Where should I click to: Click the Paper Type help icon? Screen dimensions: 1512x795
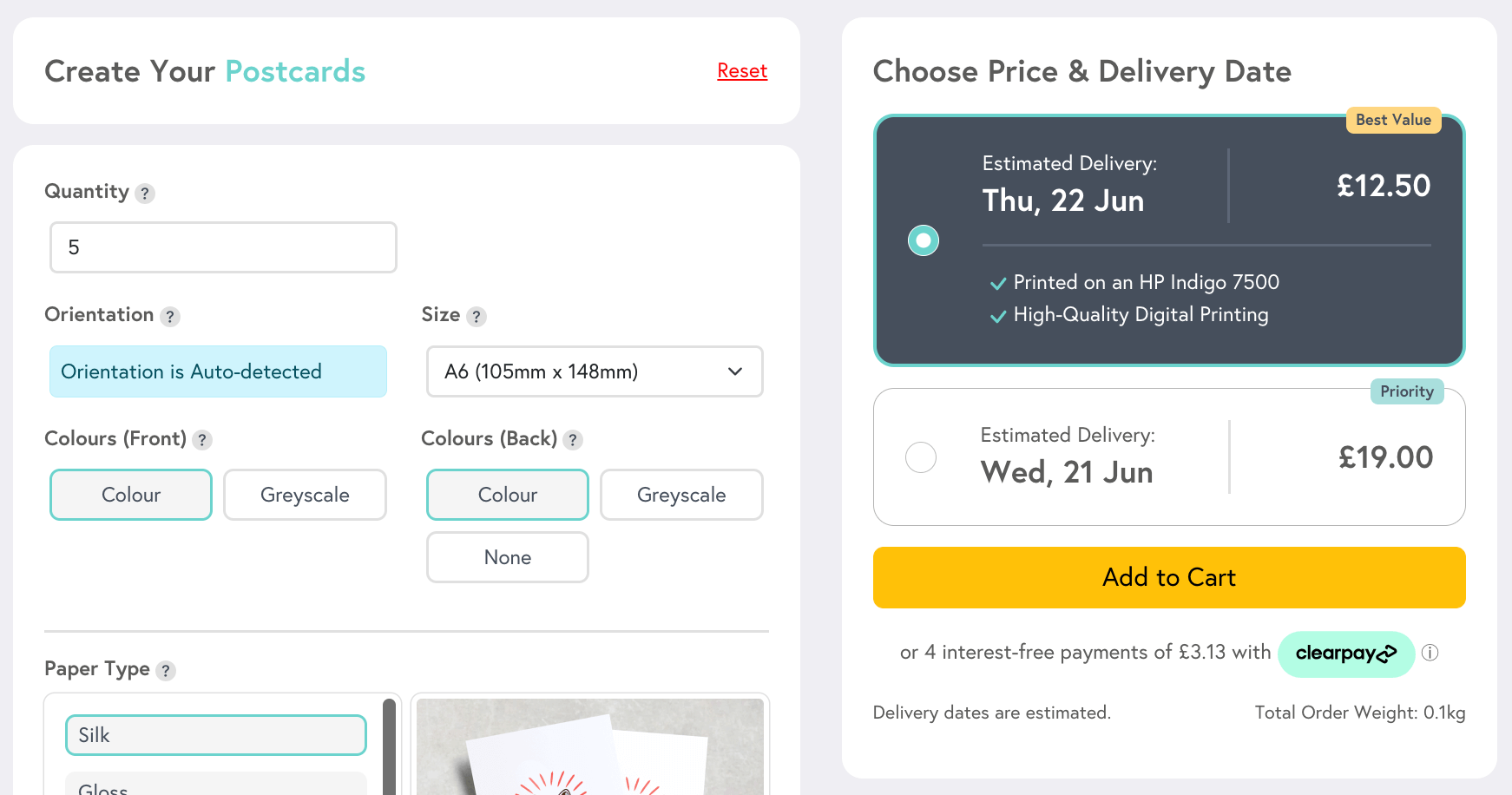tap(166, 670)
